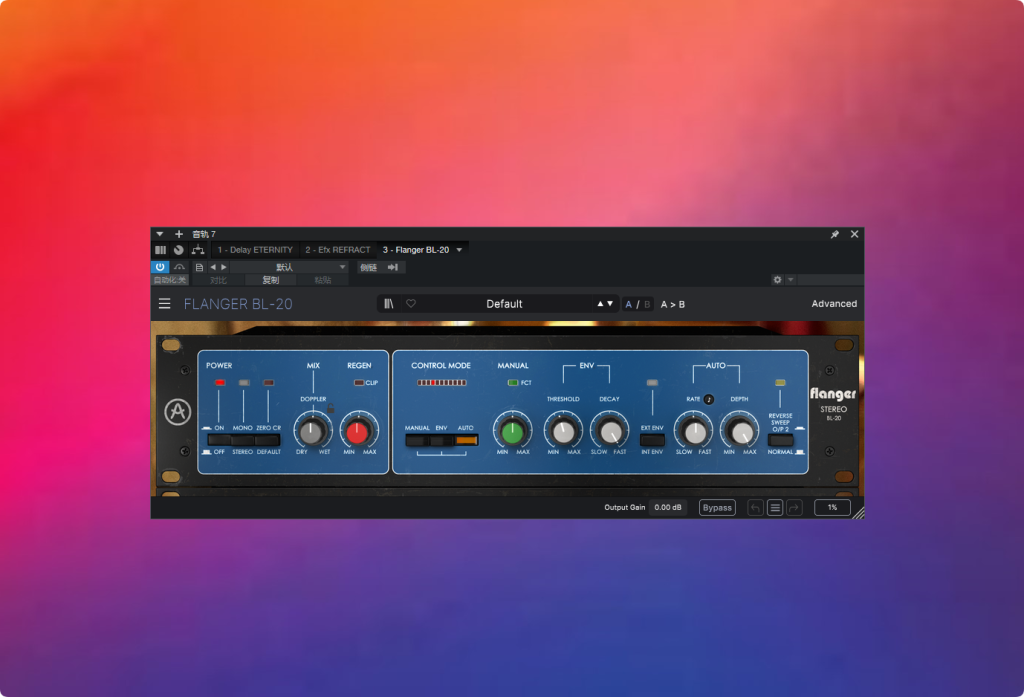Click the AUTO RATE knob
Viewport: 1024px width, 697px height.
pyautogui.click(x=694, y=431)
